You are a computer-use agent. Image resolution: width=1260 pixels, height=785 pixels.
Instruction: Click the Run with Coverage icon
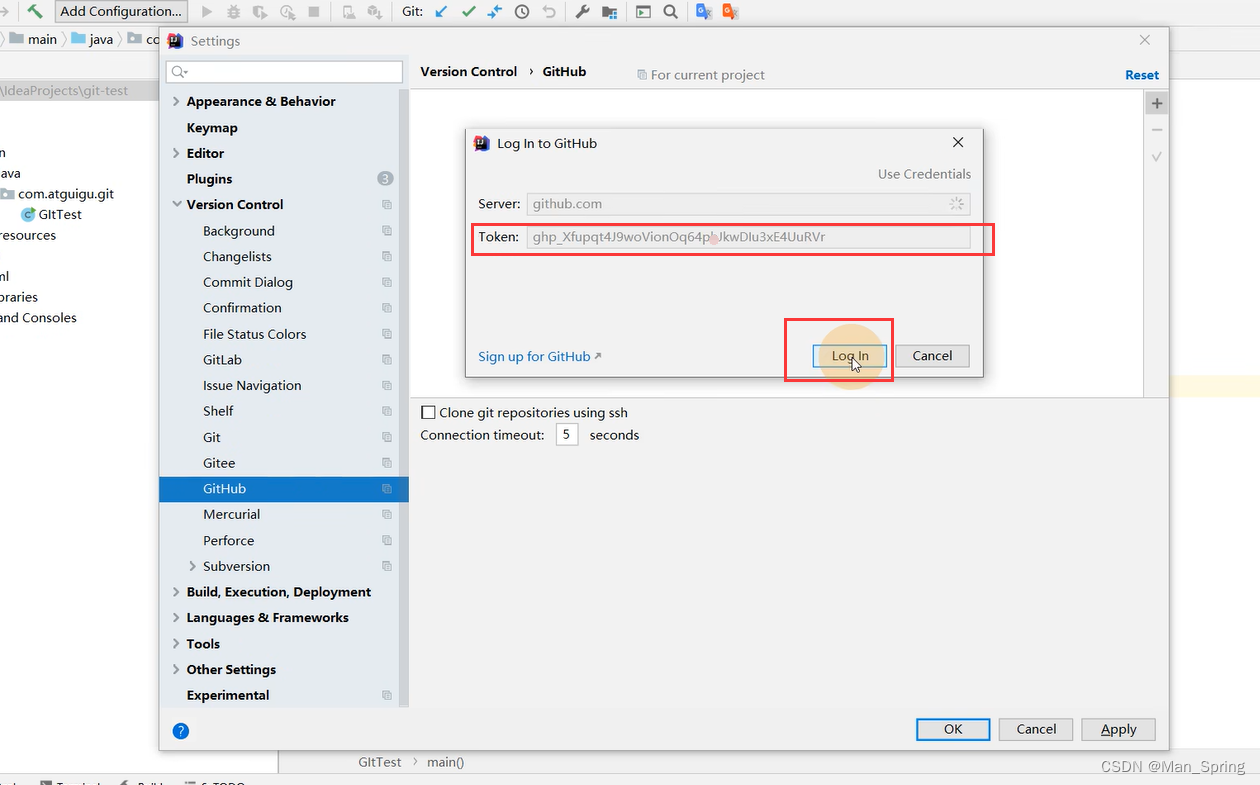point(260,12)
